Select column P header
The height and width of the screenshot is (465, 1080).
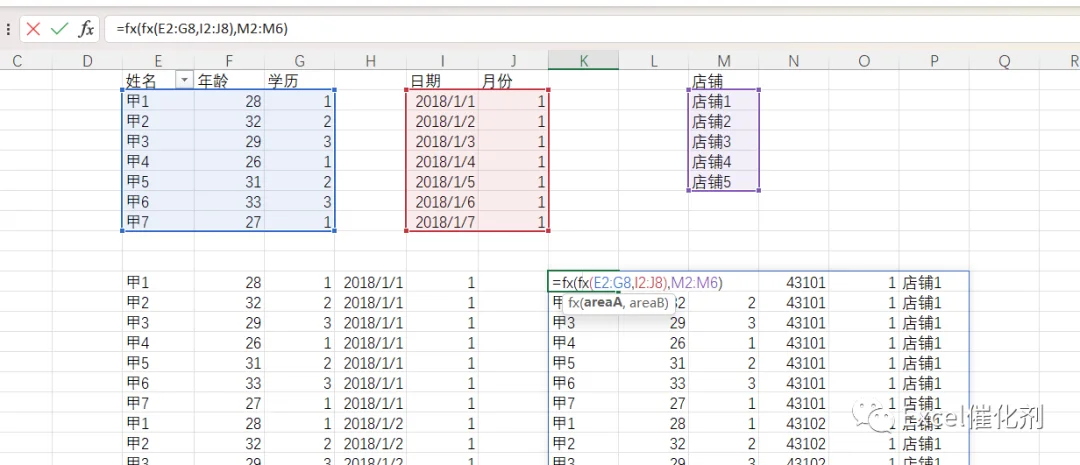(x=934, y=61)
